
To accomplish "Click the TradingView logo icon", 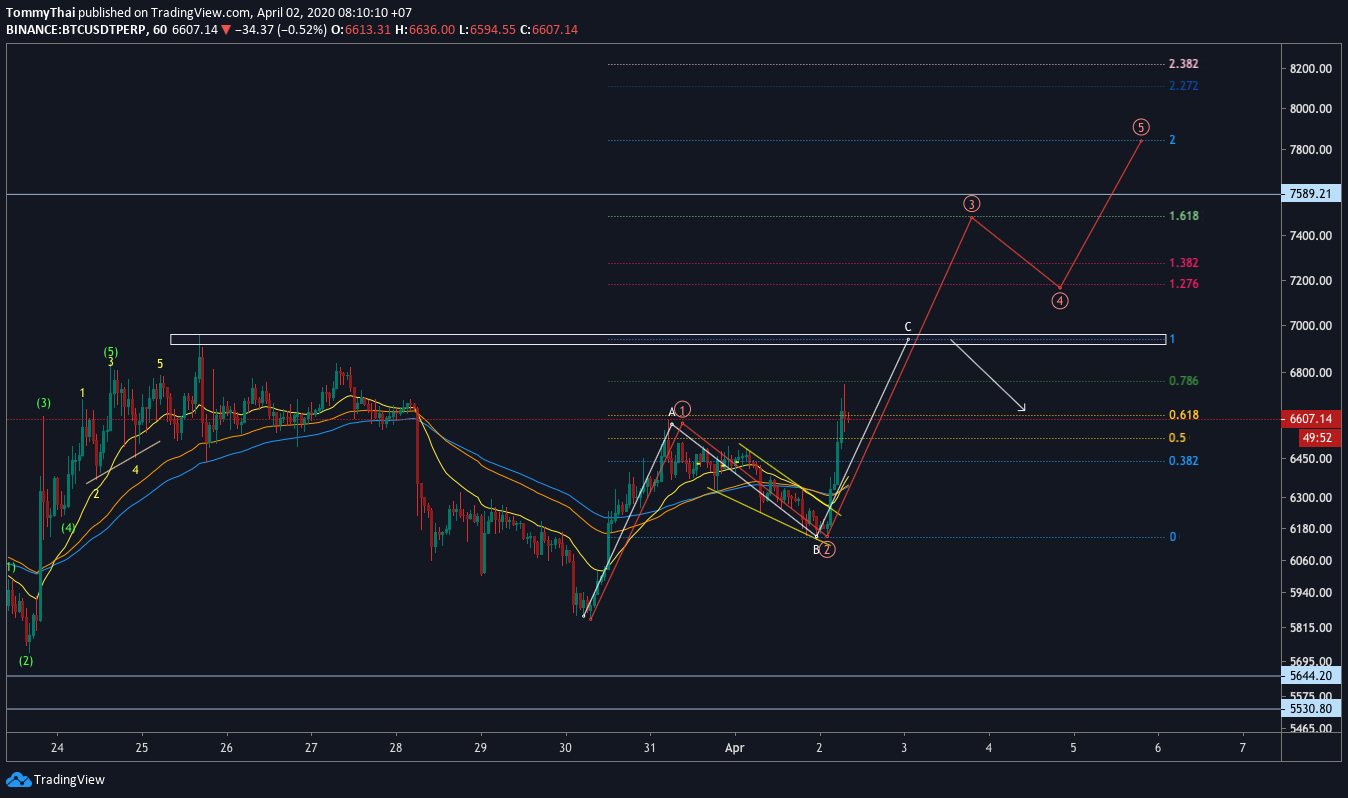I will pos(17,780).
